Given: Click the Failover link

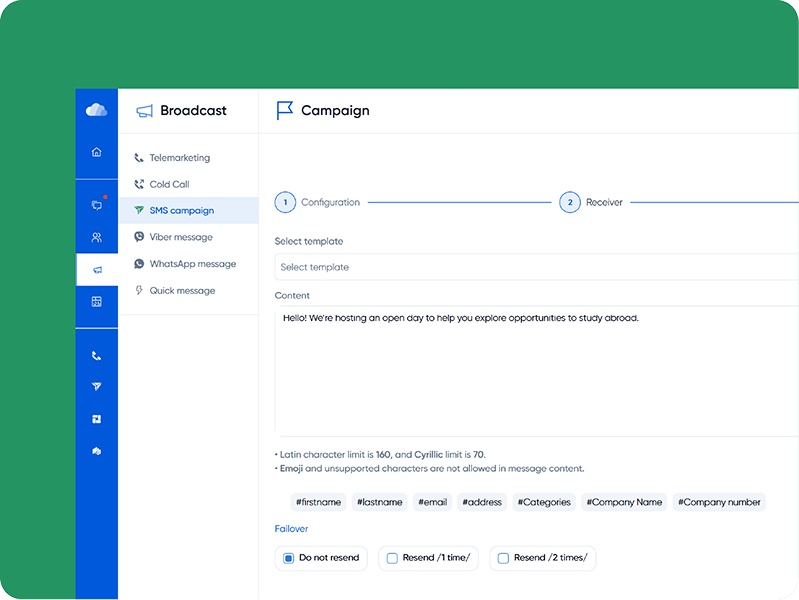Looking at the screenshot, I should tap(291, 529).
